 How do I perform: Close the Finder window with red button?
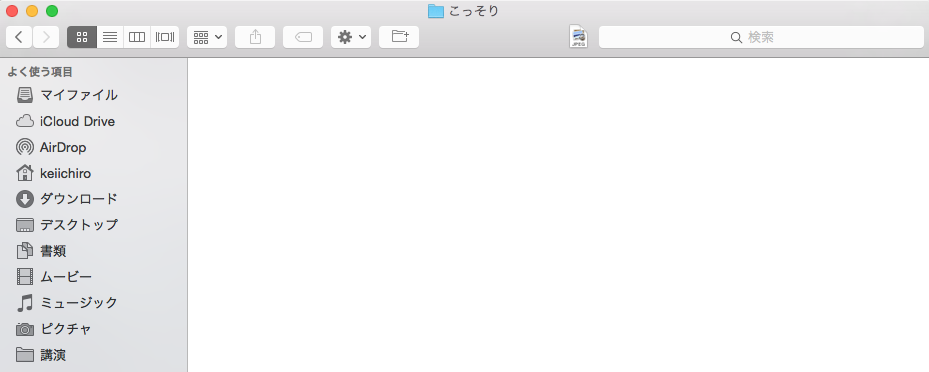(12, 11)
